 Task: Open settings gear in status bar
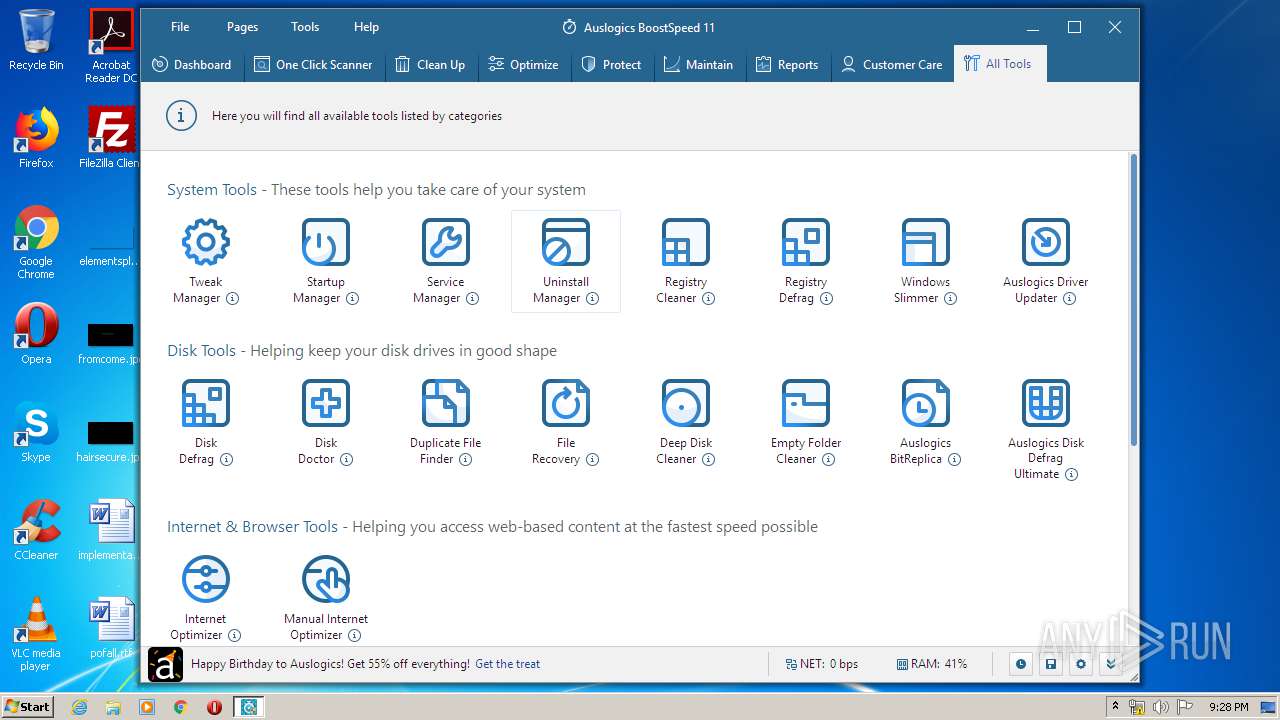(1080, 664)
